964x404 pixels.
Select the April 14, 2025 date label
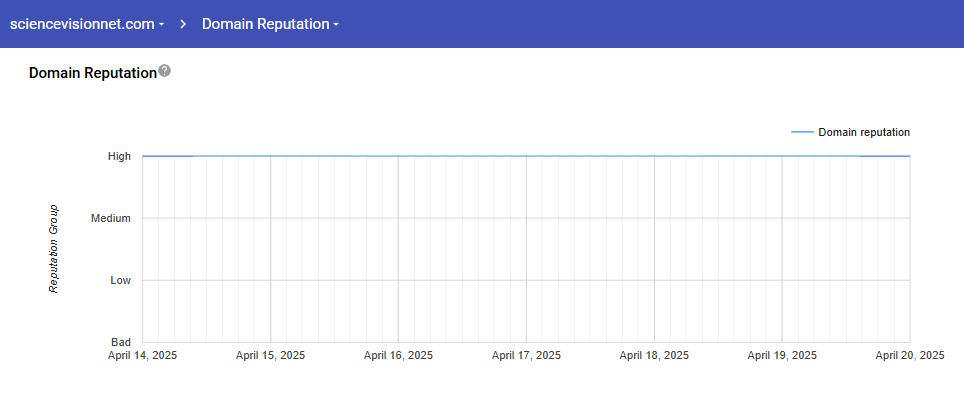coord(143,355)
